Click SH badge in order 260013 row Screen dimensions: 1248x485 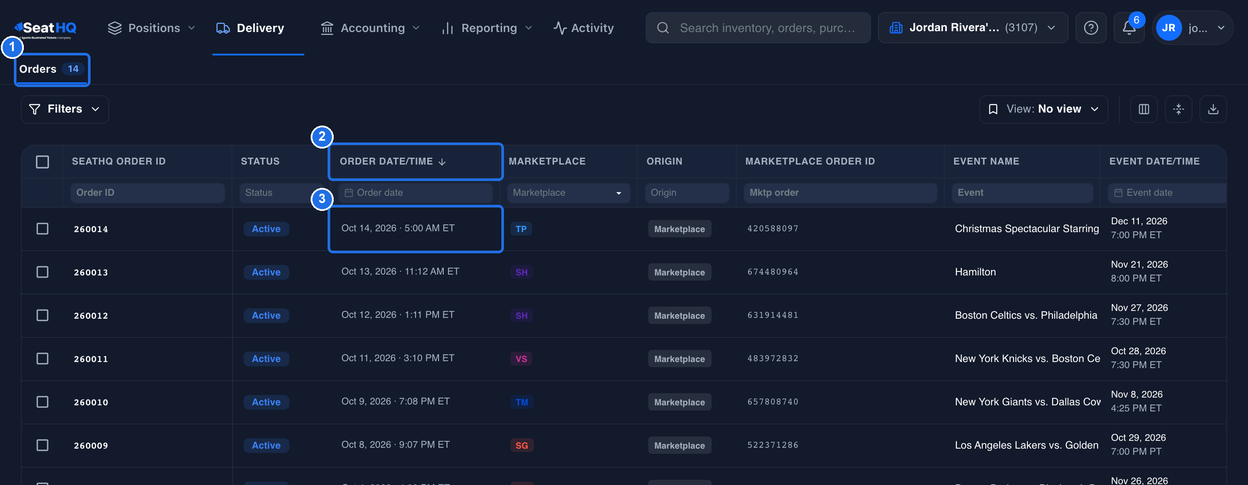(x=521, y=272)
